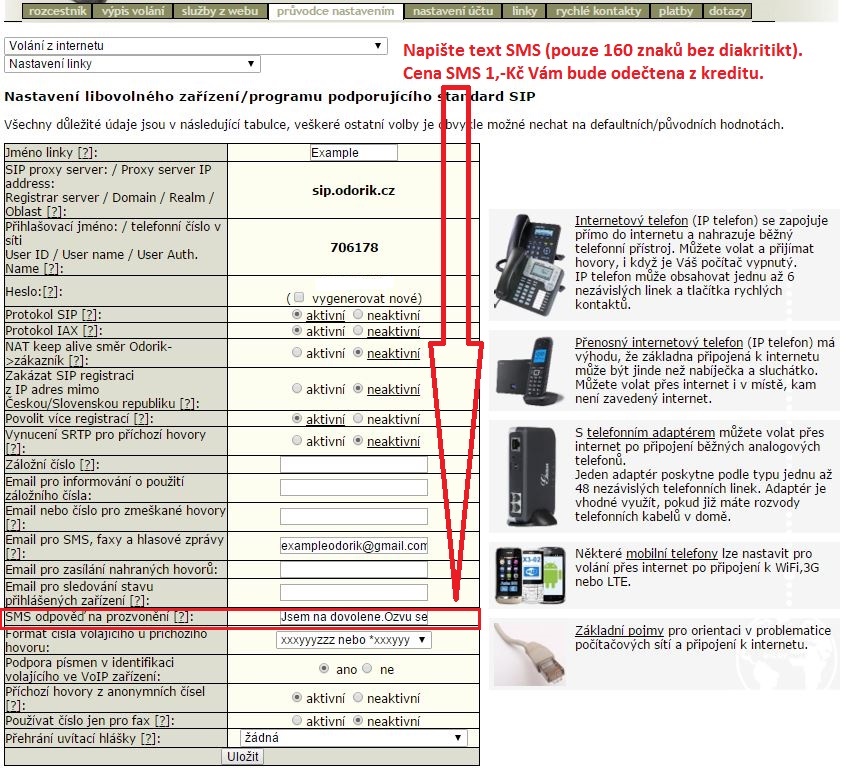
Task: Select Povolit více registrací aktivní radio
Action: coord(297,419)
